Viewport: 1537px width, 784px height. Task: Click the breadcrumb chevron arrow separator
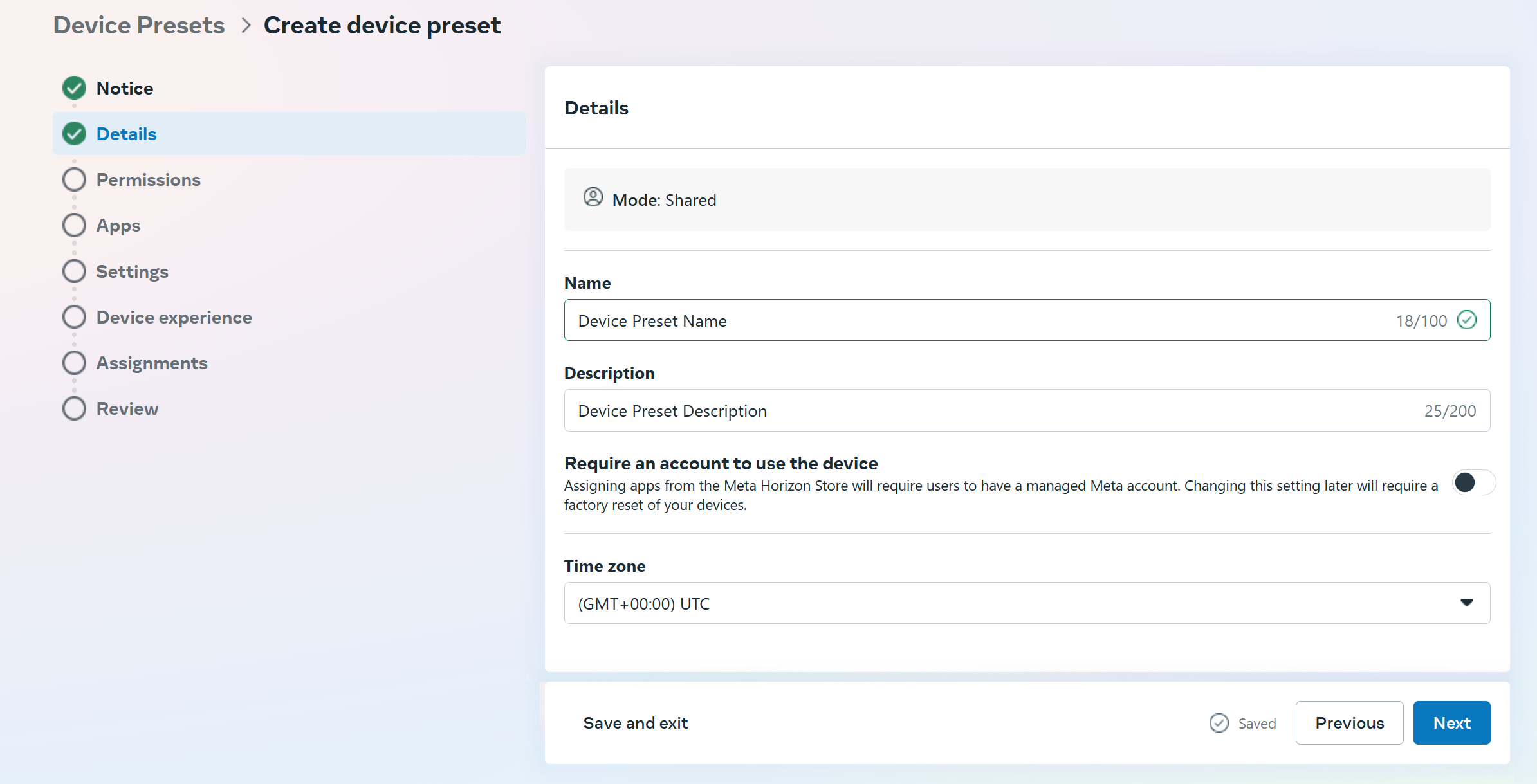(x=245, y=26)
